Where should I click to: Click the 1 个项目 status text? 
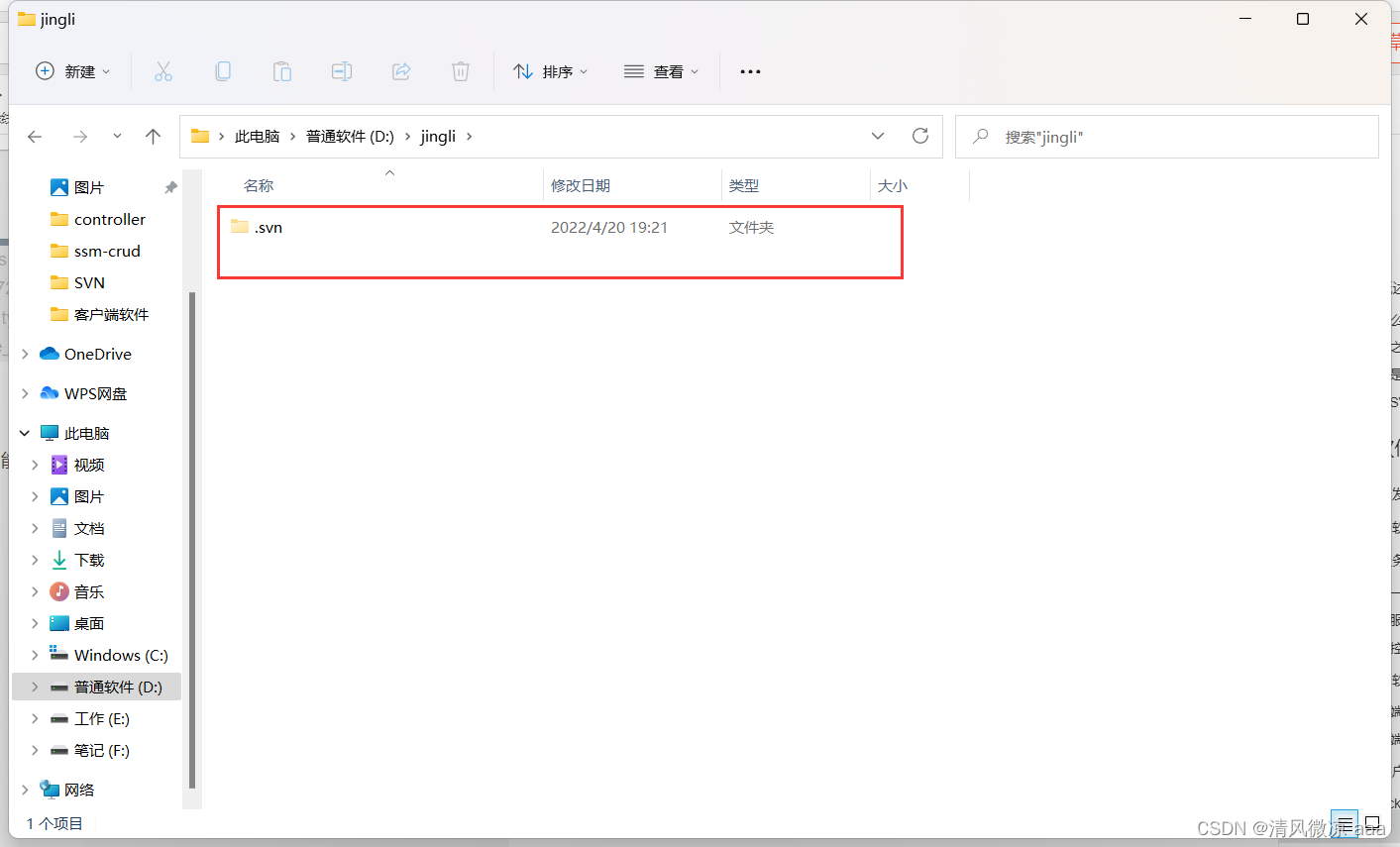[54, 823]
